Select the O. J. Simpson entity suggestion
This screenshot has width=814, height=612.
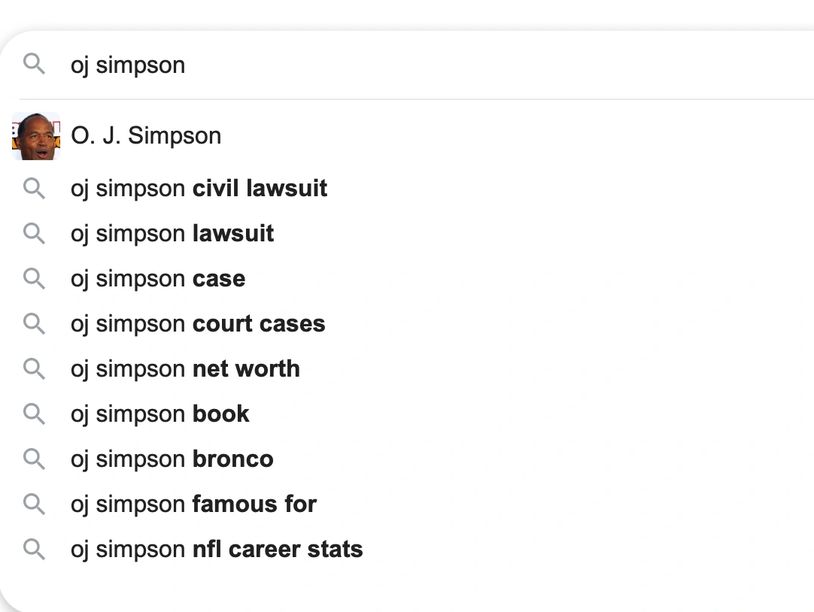[x=146, y=136]
